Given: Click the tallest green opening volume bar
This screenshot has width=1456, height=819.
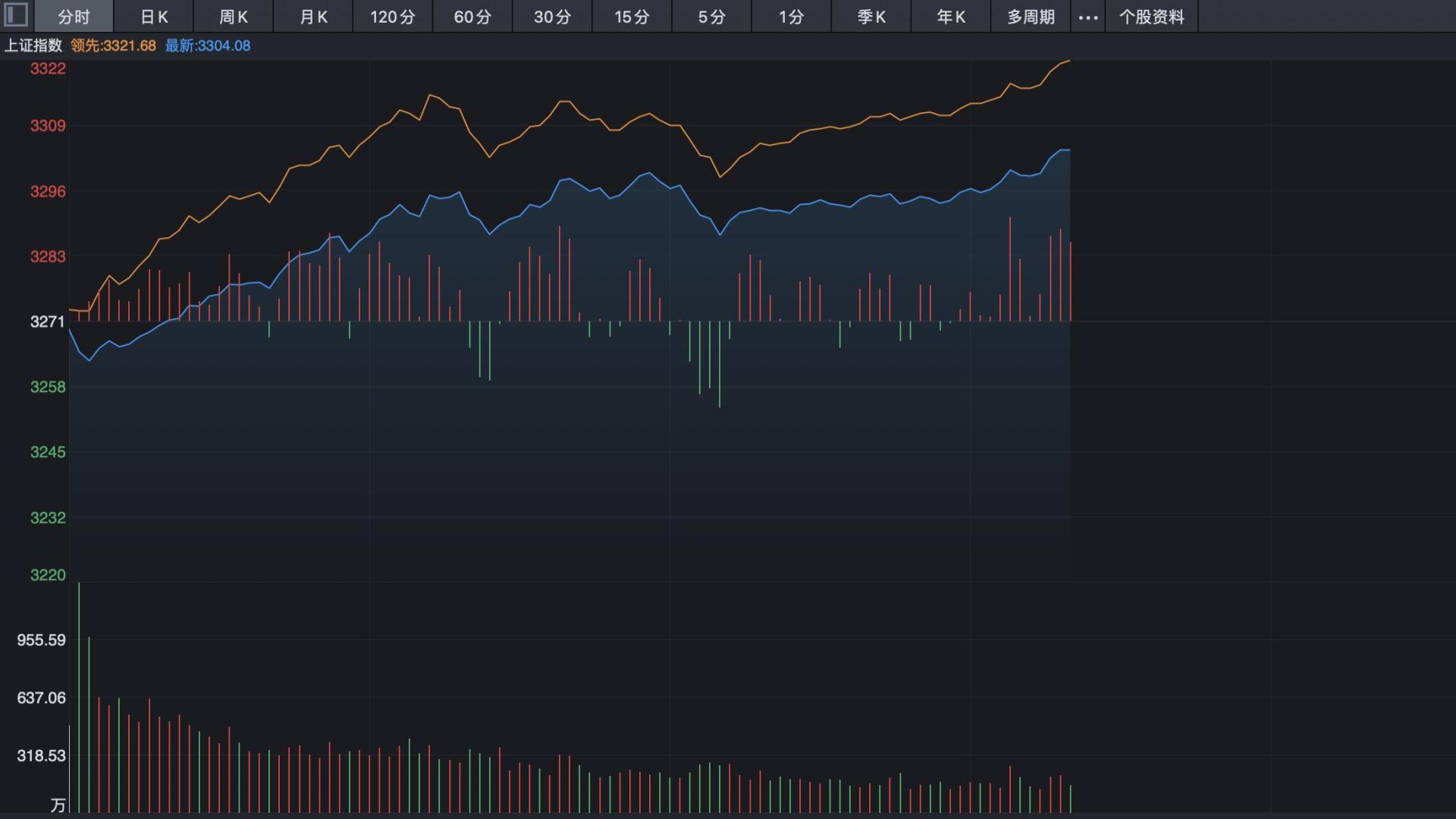Looking at the screenshot, I should (x=79, y=698).
